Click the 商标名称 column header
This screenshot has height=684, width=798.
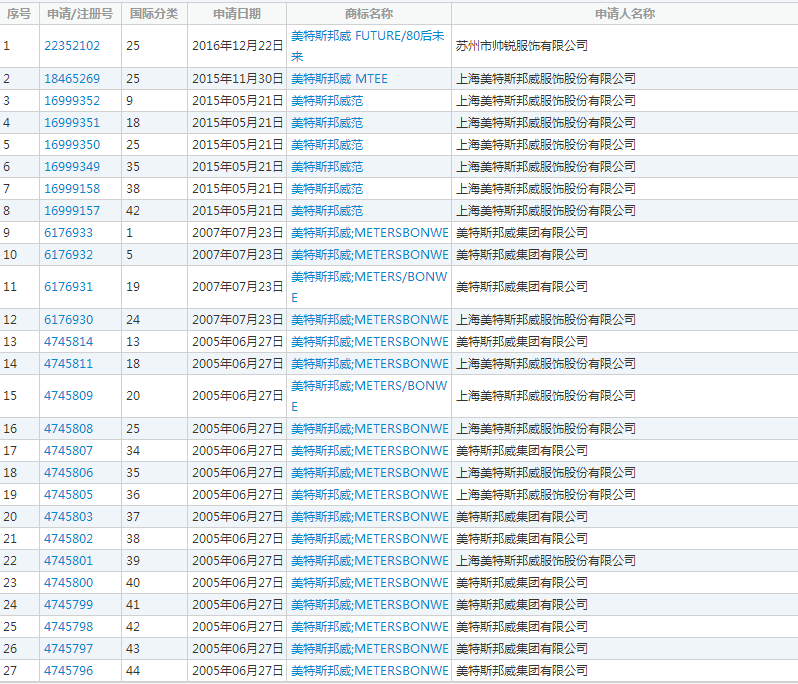point(368,14)
